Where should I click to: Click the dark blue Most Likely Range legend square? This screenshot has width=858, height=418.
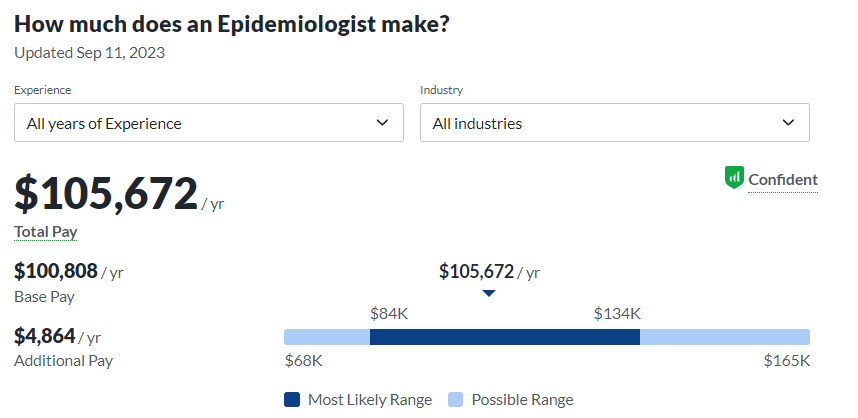click(292, 400)
